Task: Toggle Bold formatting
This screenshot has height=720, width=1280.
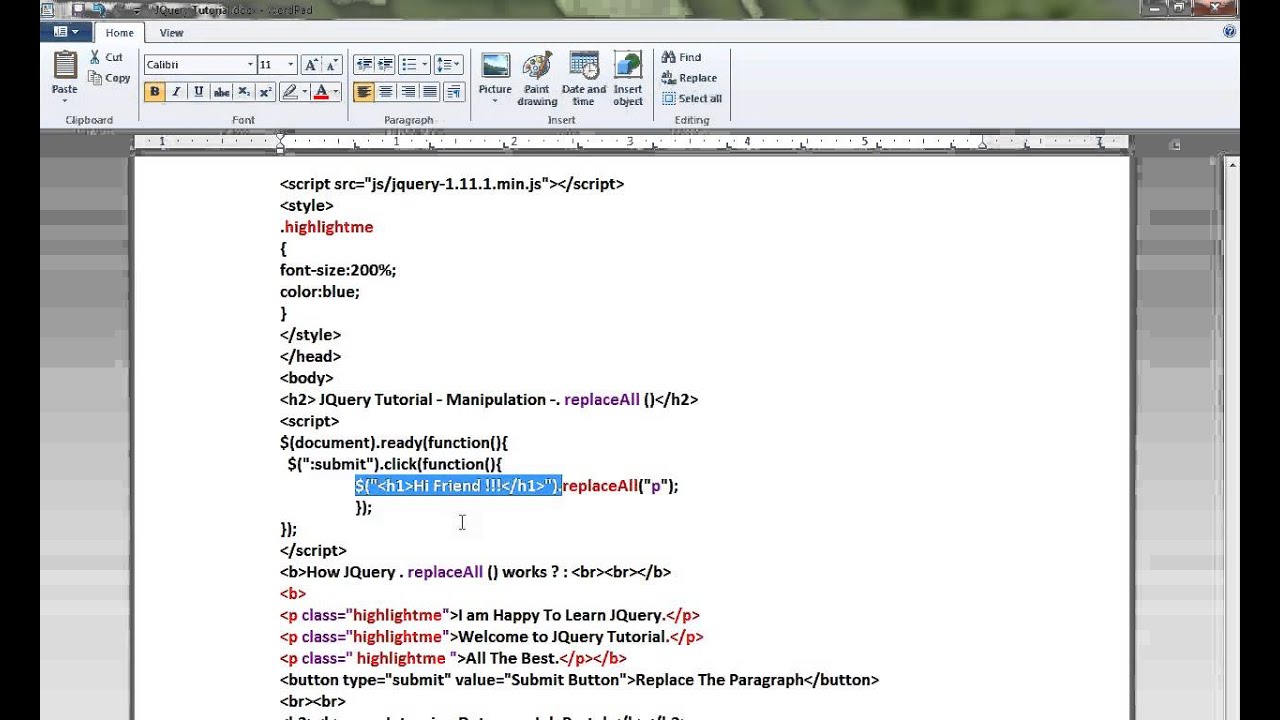Action: [154, 92]
